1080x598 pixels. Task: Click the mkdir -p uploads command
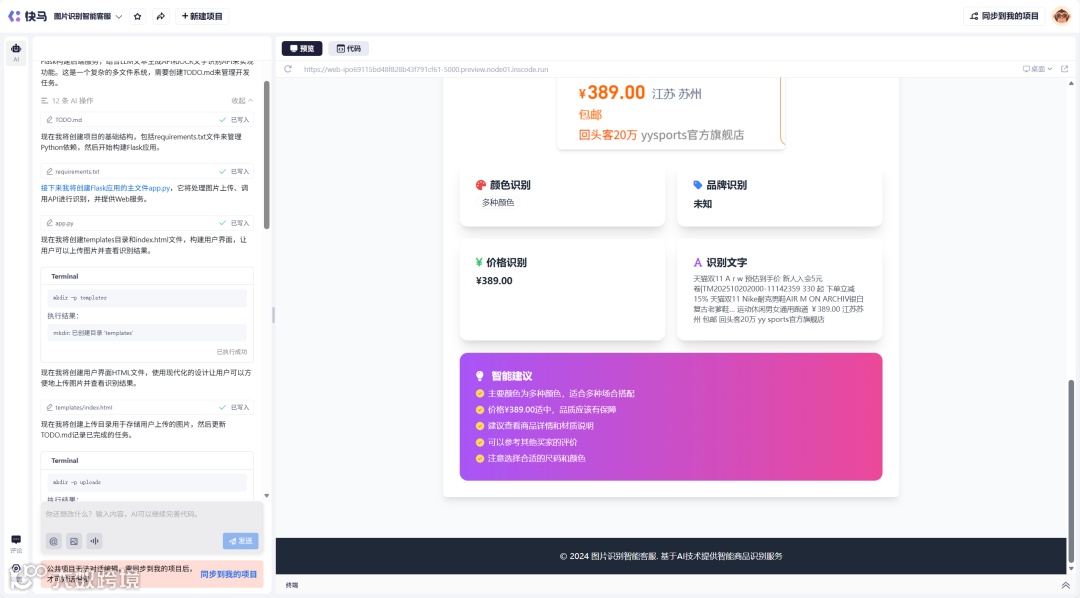(147, 482)
